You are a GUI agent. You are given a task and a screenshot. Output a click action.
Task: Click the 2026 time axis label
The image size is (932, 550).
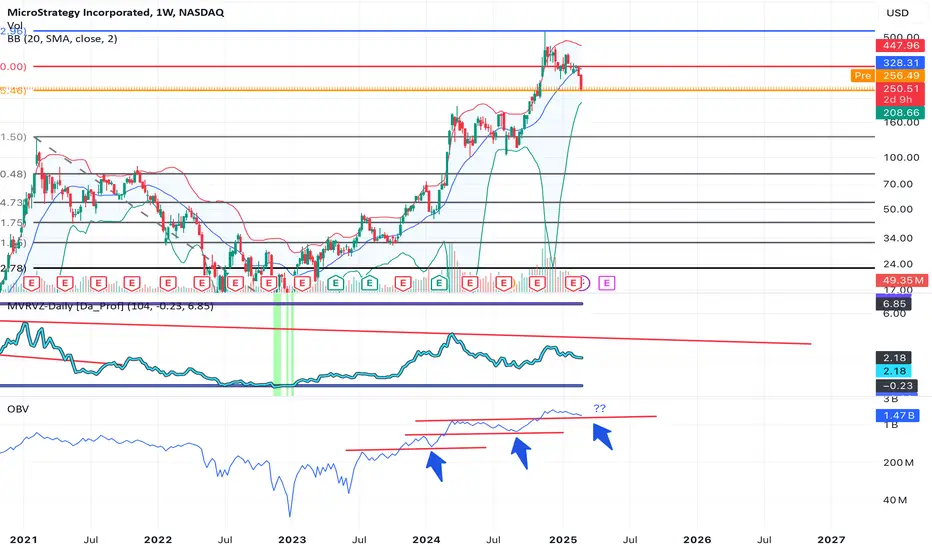(697, 540)
